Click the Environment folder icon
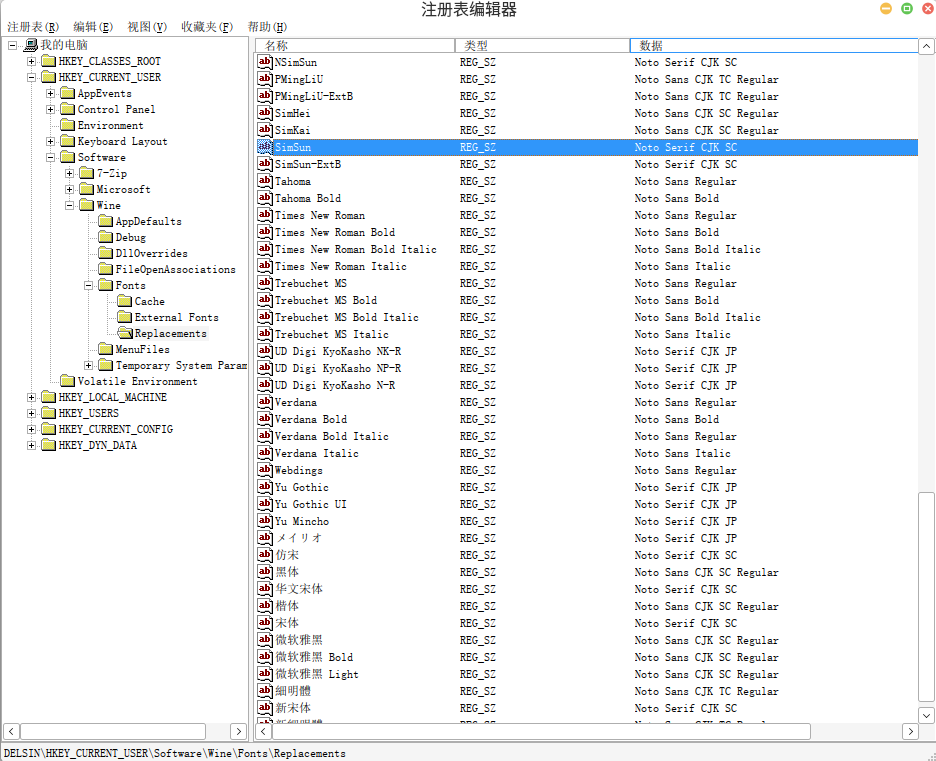The image size is (936, 761). pos(67,125)
